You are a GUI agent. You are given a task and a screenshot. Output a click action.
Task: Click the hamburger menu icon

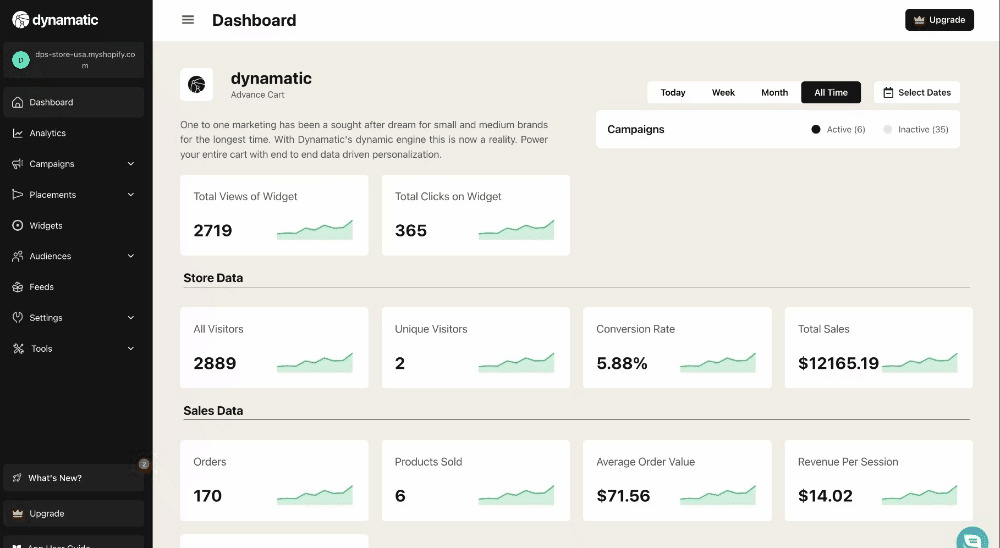188,20
